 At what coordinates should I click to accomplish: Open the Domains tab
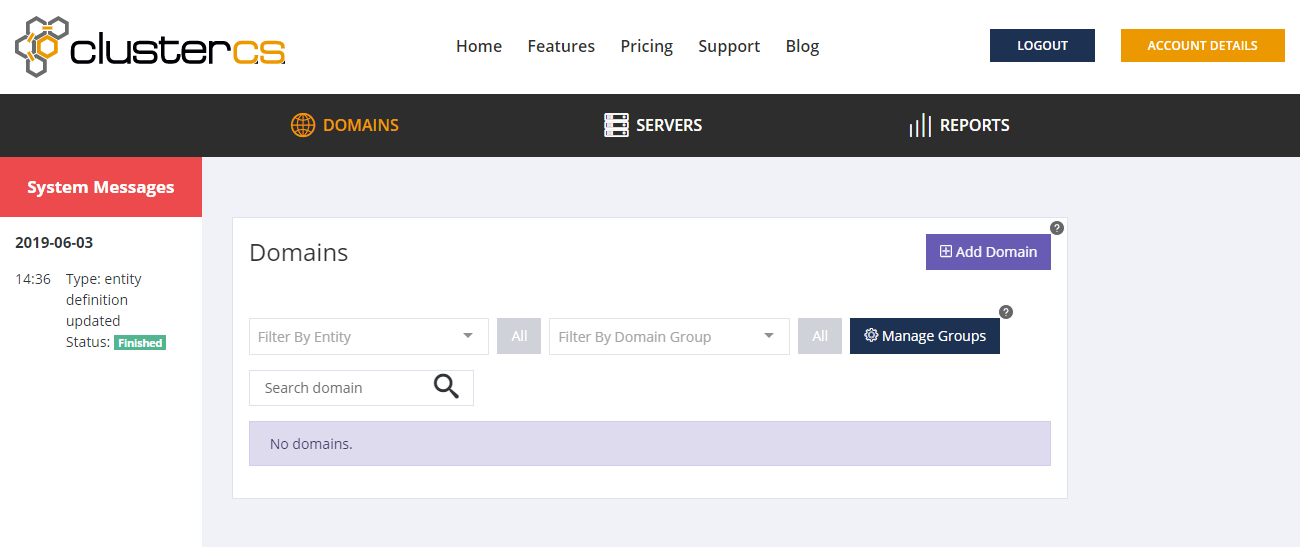[345, 125]
